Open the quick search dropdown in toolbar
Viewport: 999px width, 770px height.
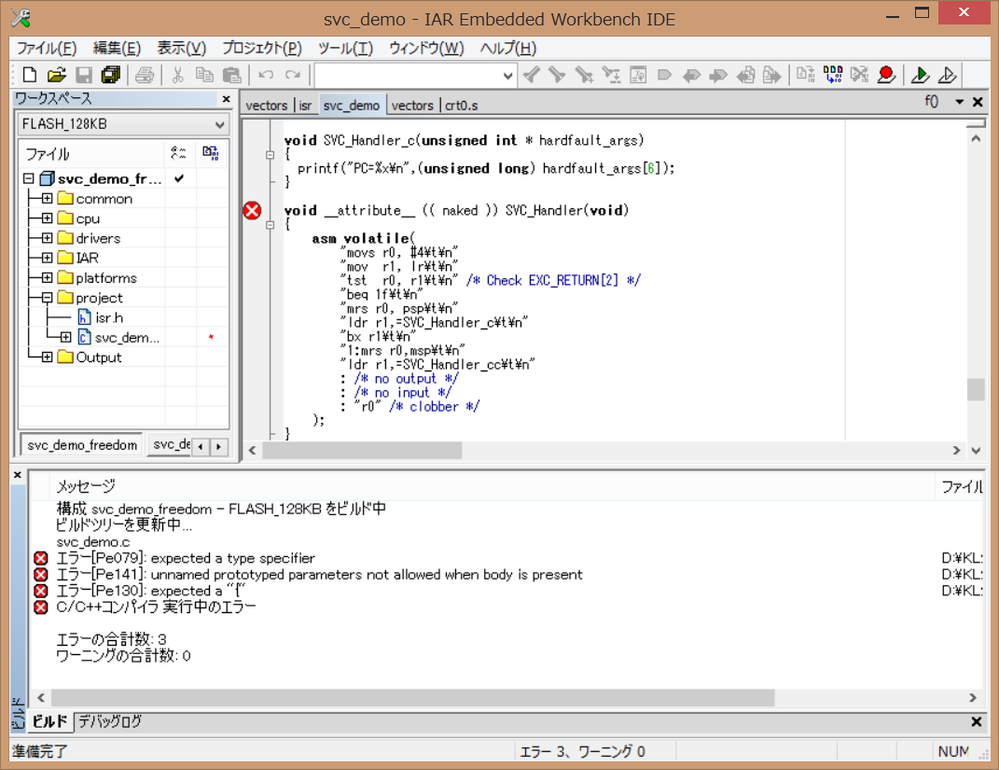[x=508, y=76]
